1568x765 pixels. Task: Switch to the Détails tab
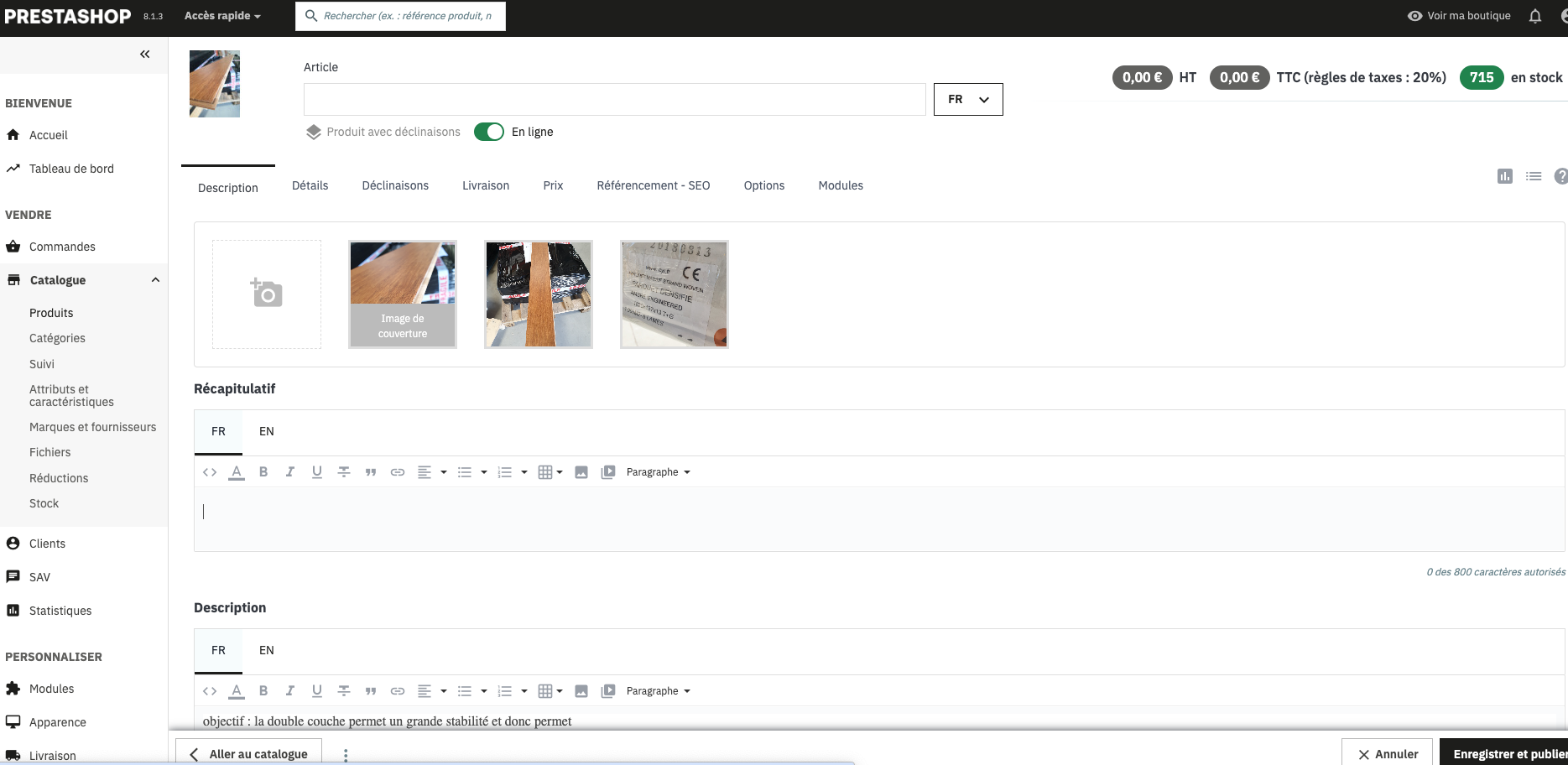pyautogui.click(x=310, y=185)
